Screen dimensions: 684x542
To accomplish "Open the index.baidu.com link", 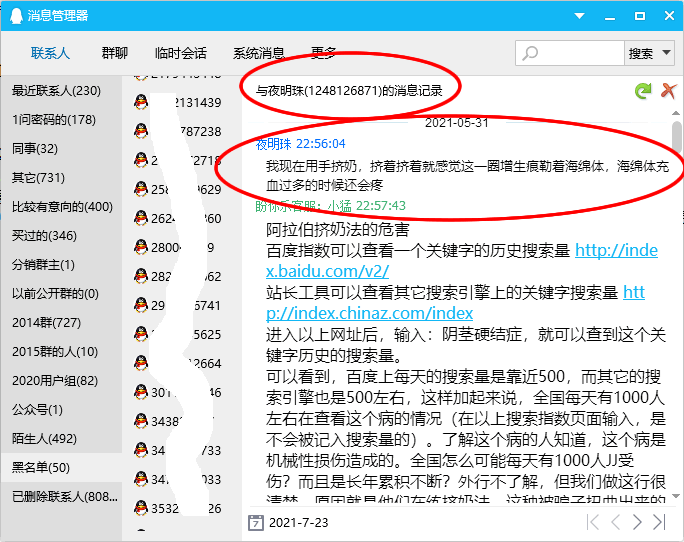I will tap(616, 250).
